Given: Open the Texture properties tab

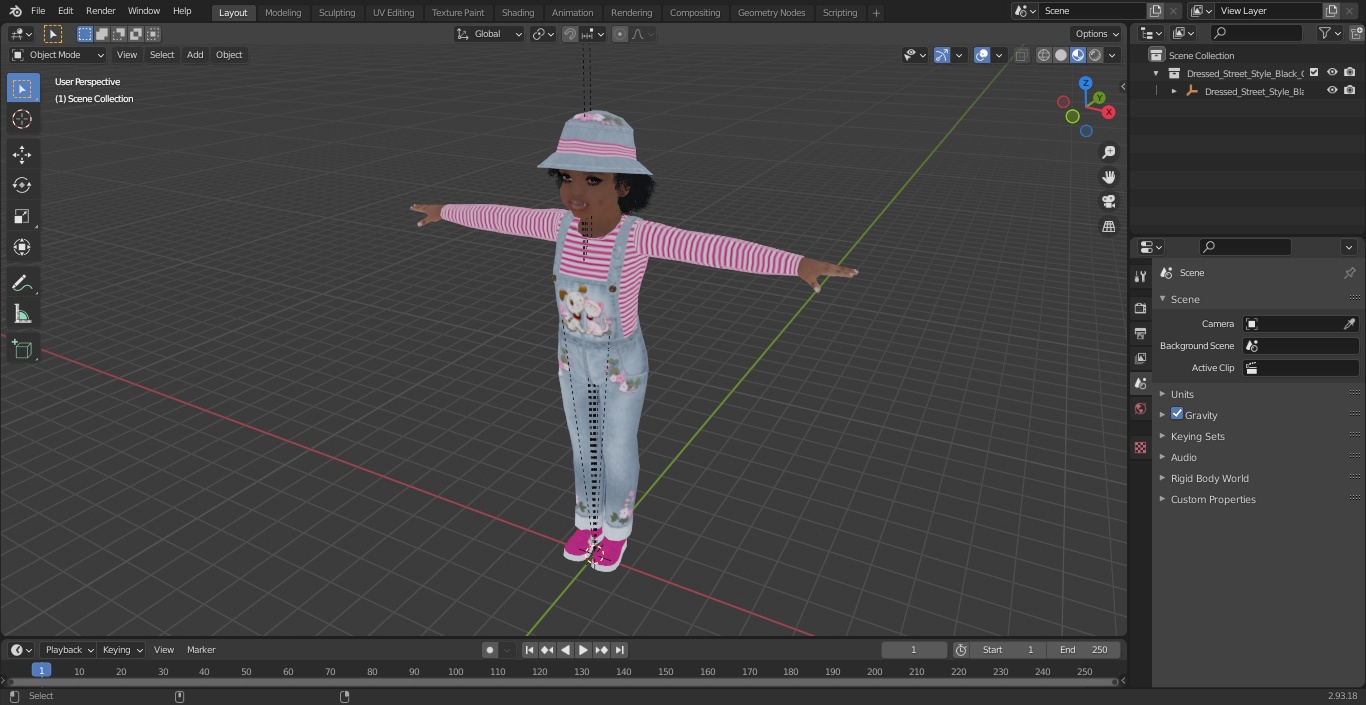Looking at the screenshot, I should point(1140,447).
